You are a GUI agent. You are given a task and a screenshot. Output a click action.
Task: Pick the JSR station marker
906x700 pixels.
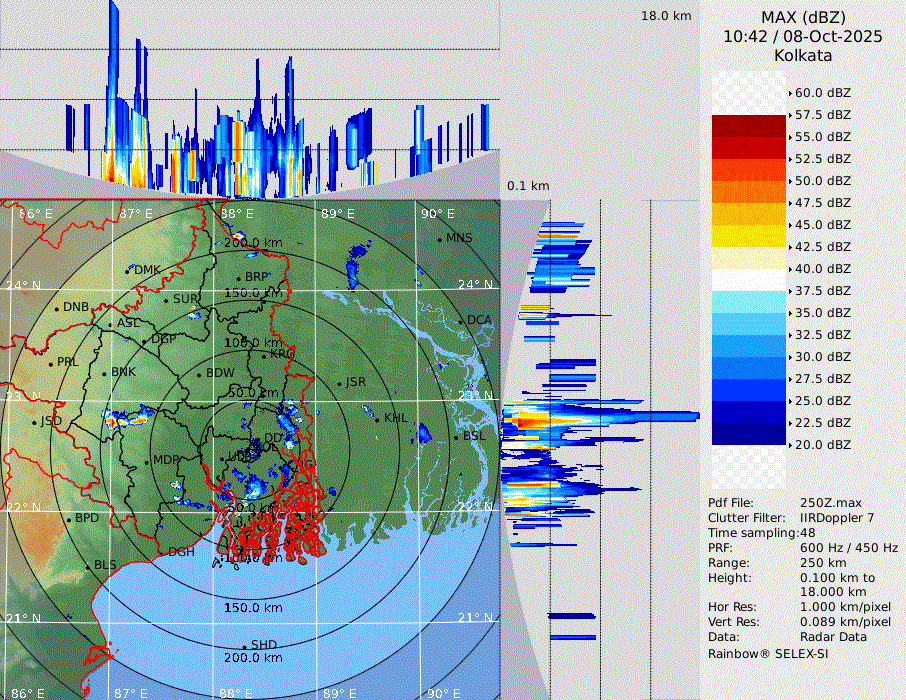pyautogui.click(x=340, y=383)
